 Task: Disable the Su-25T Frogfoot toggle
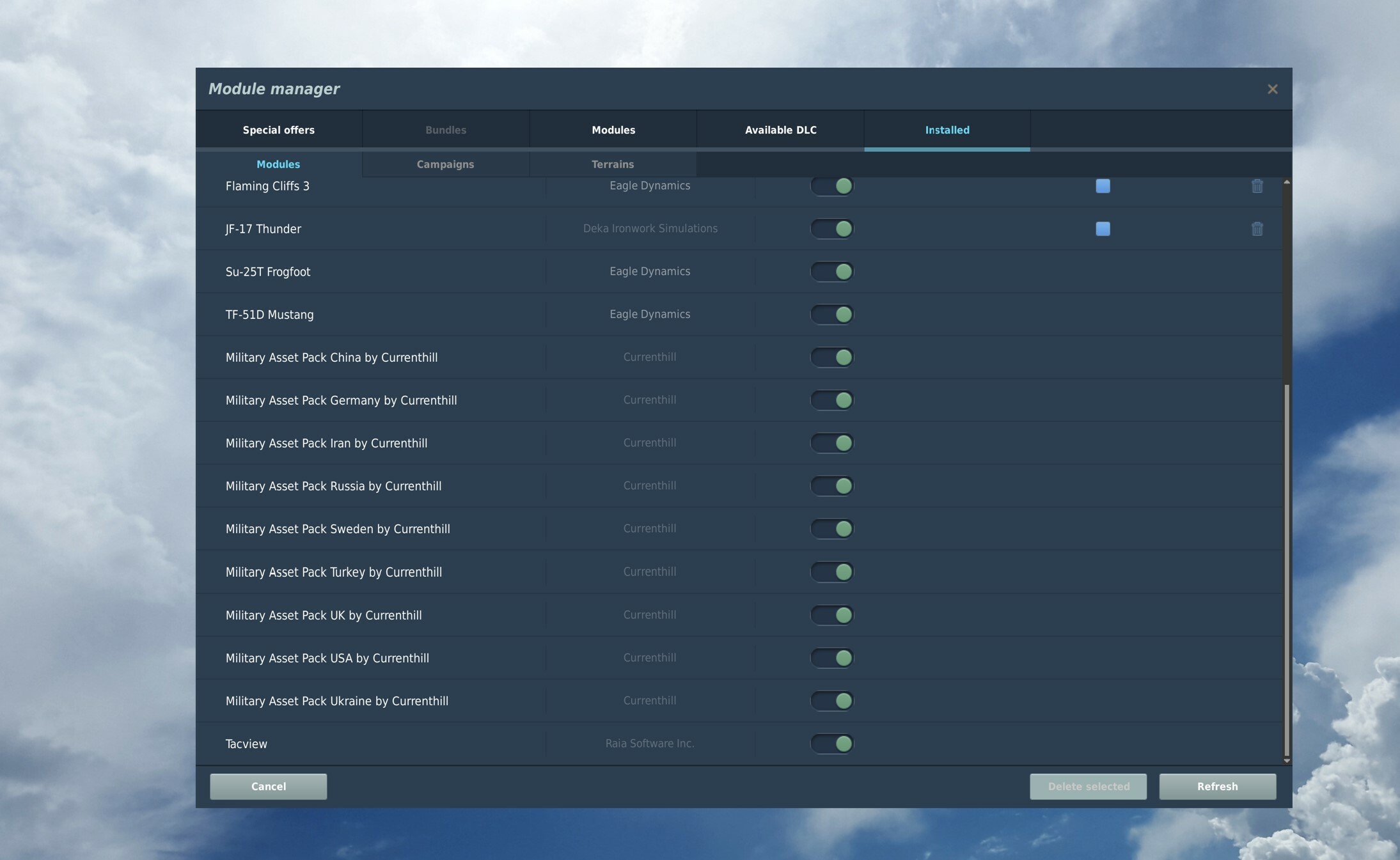832,272
